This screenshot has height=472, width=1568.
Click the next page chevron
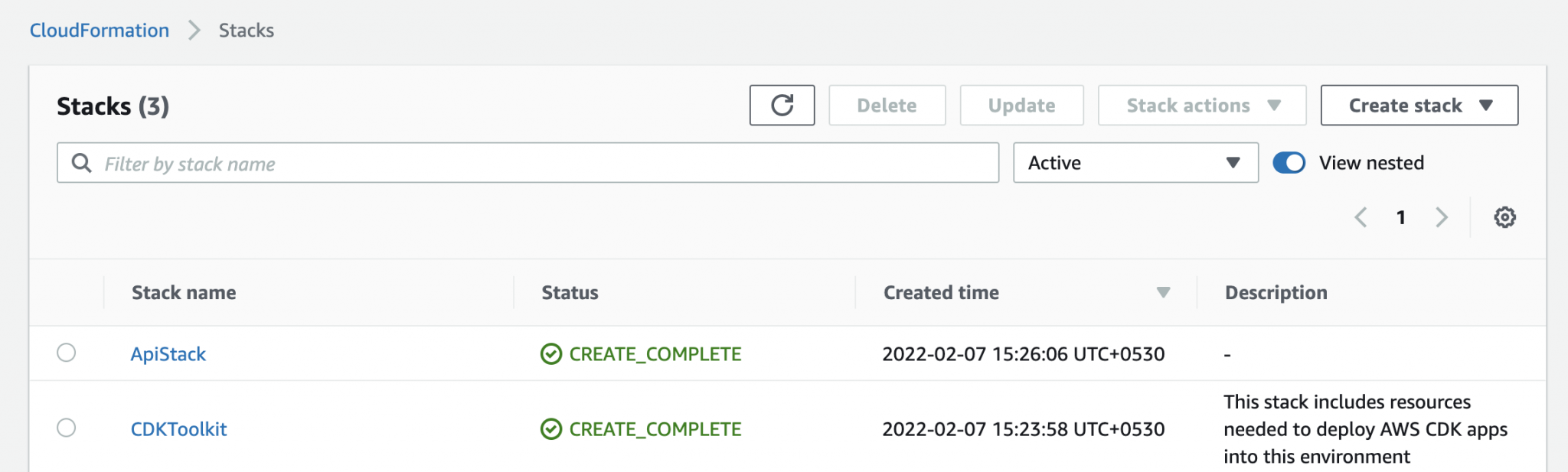click(1442, 217)
